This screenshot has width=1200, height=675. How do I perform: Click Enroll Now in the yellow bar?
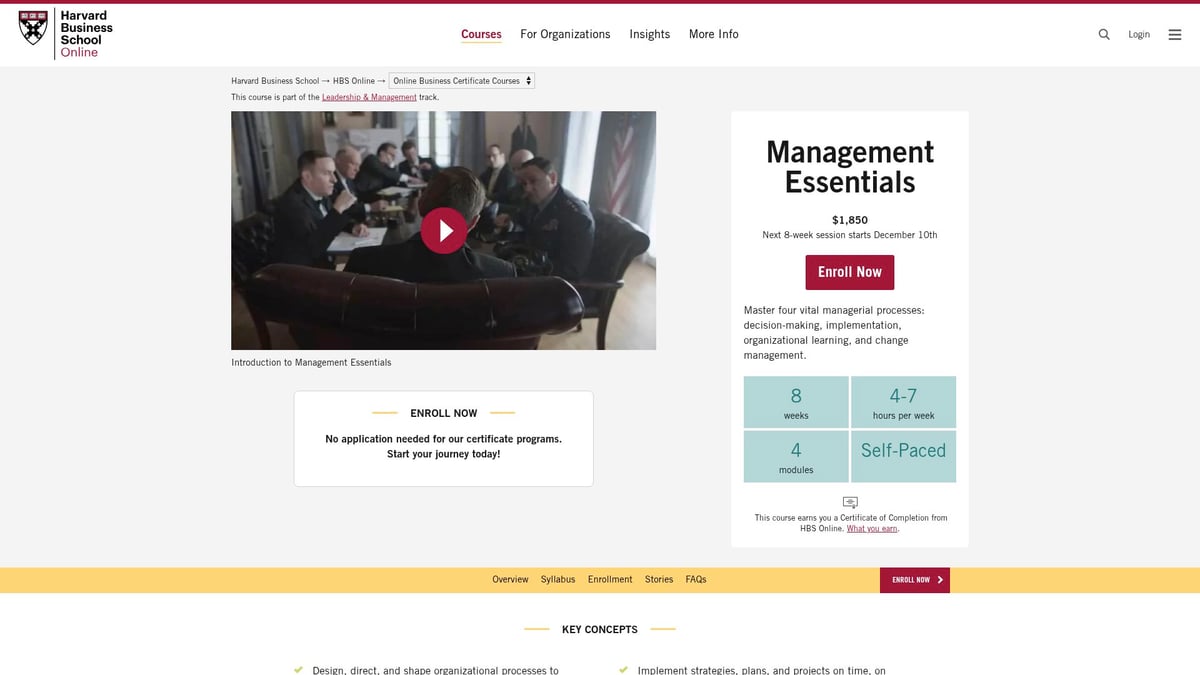(914, 580)
